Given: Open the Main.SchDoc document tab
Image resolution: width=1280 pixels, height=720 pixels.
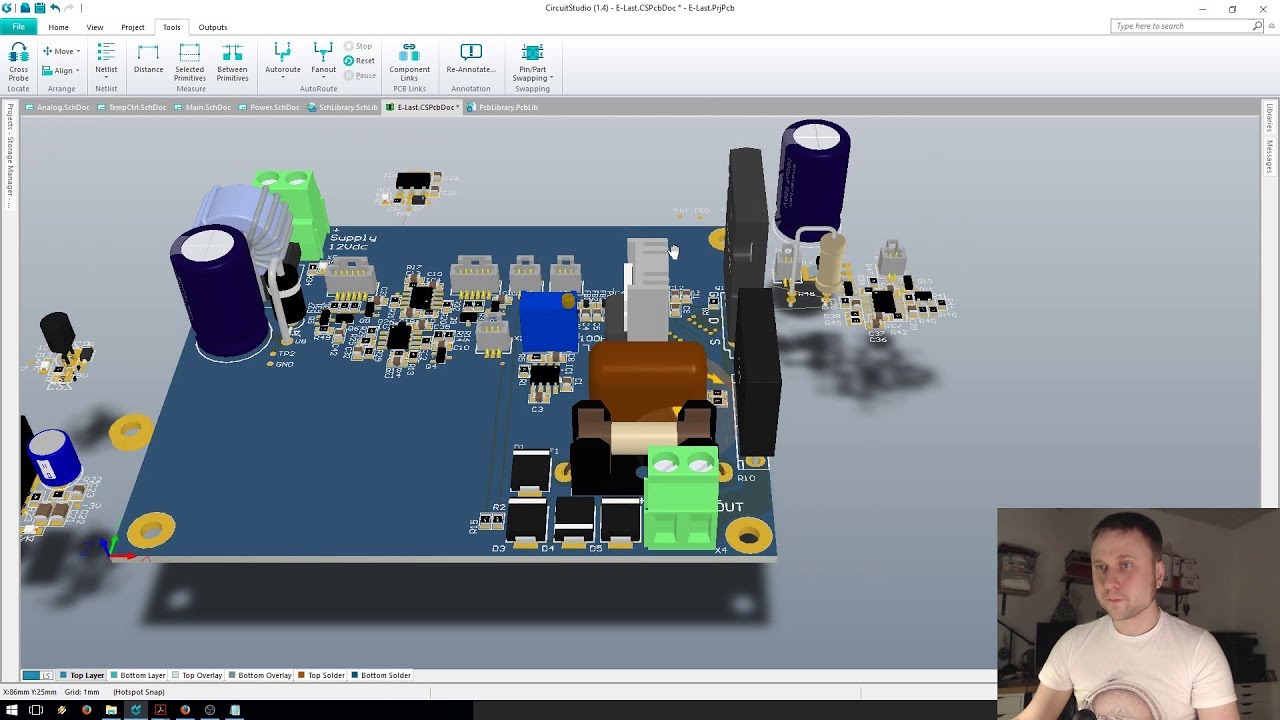Looking at the screenshot, I should (203, 107).
